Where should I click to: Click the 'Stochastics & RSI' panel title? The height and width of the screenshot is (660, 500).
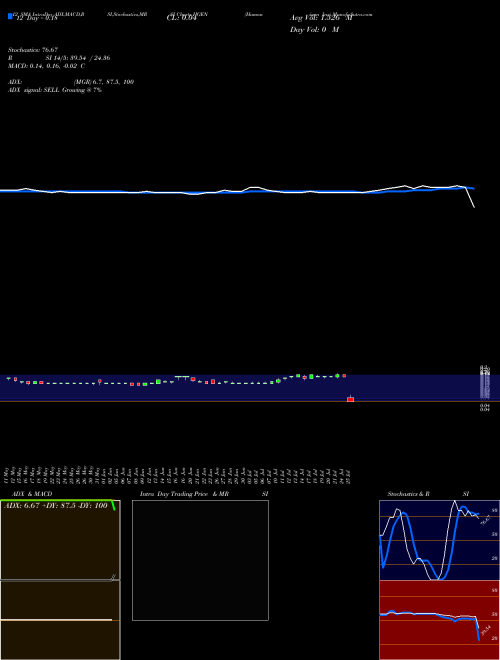tap(428, 494)
